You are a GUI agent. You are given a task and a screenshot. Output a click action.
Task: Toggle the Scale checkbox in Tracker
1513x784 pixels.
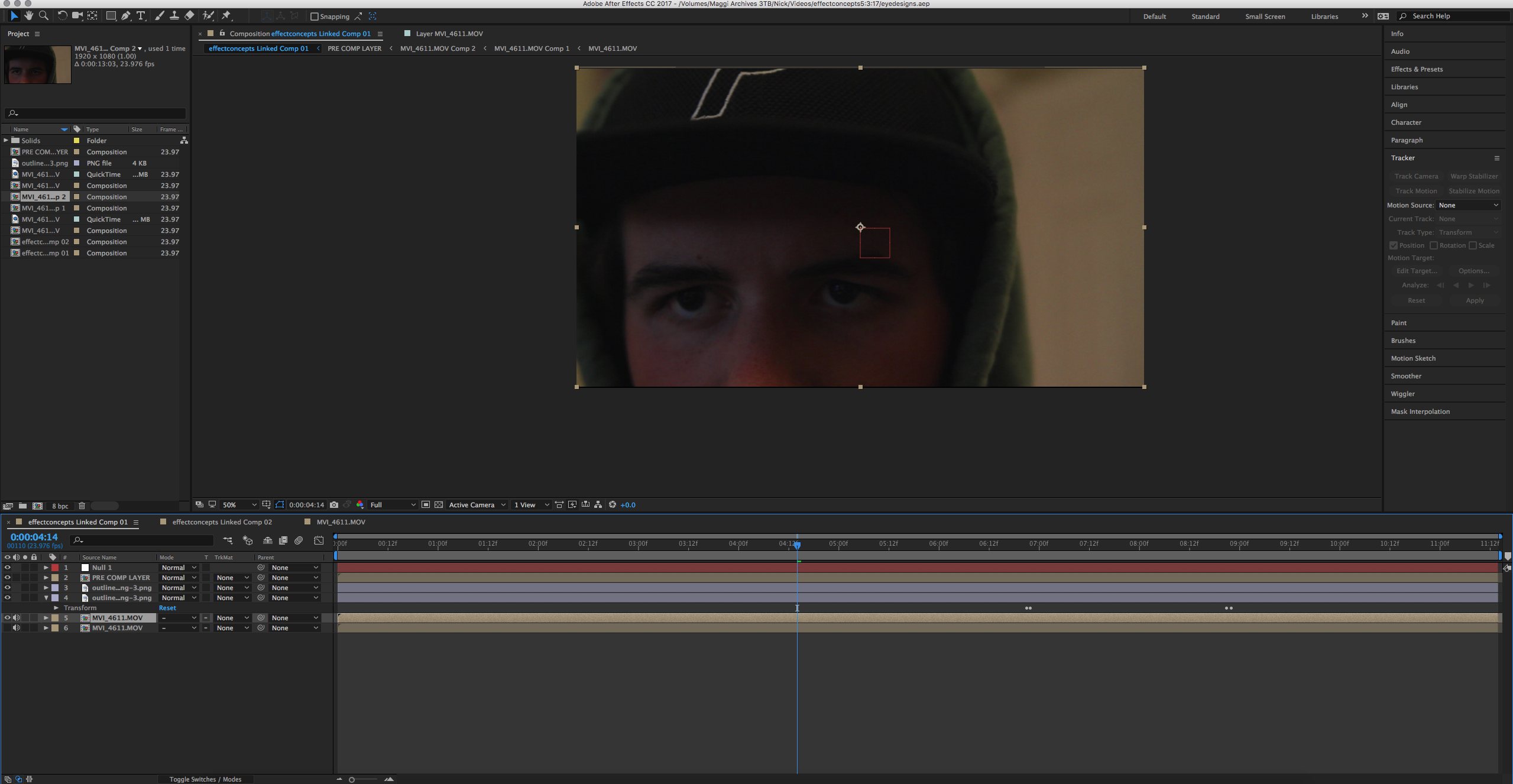1473,245
